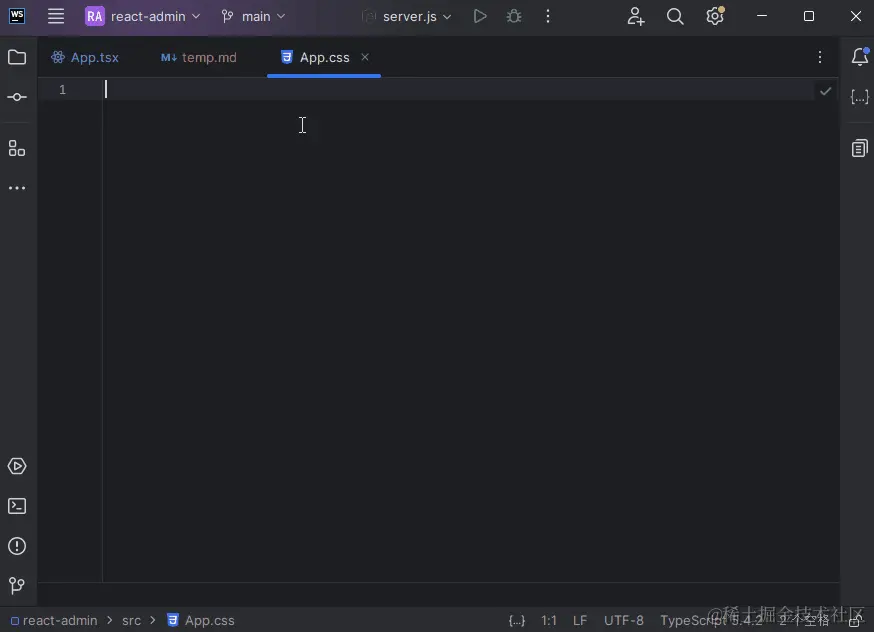Open the main hamburger menu

pos(56,16)
